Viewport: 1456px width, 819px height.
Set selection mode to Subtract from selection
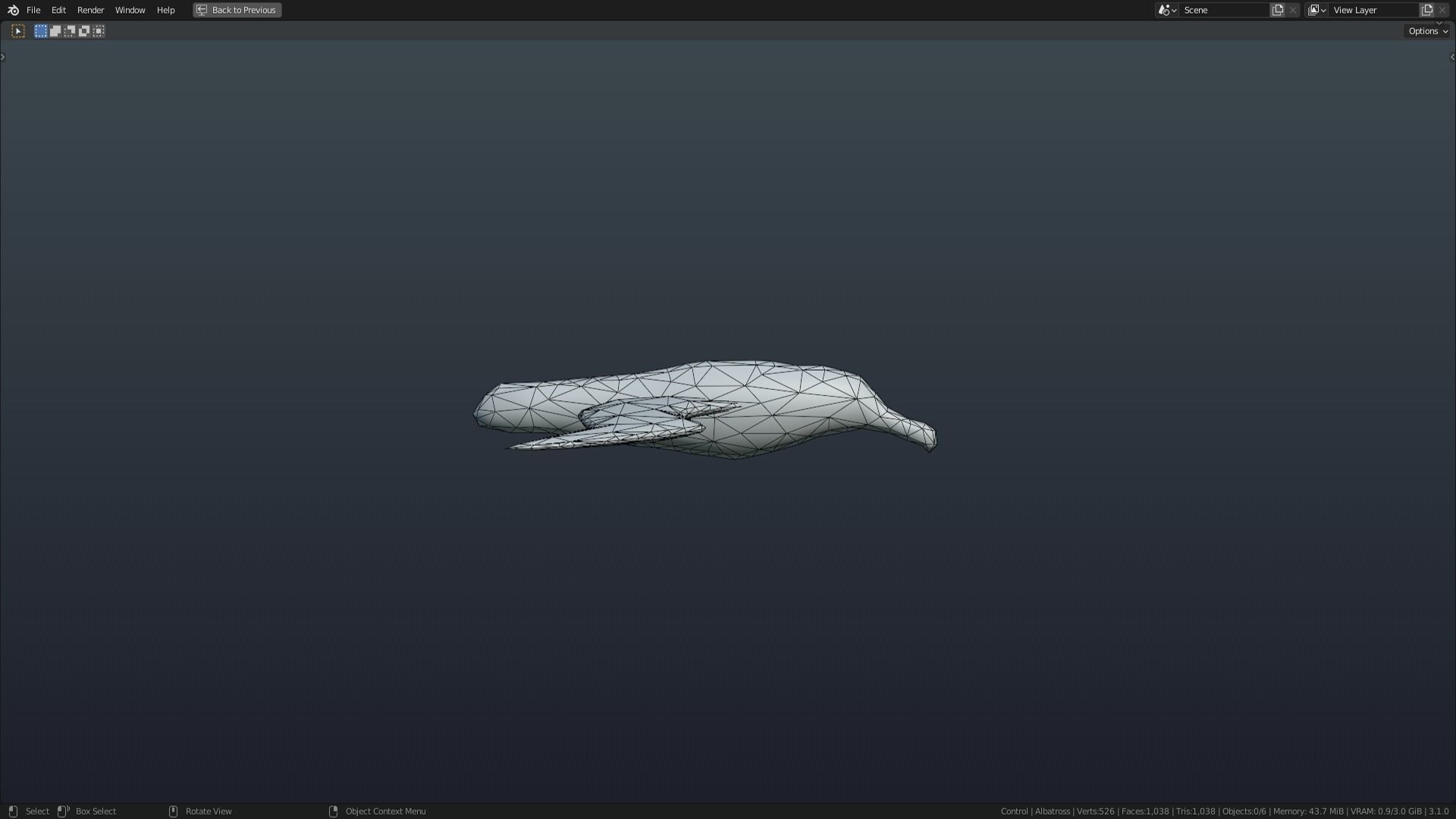coord(70,31)
